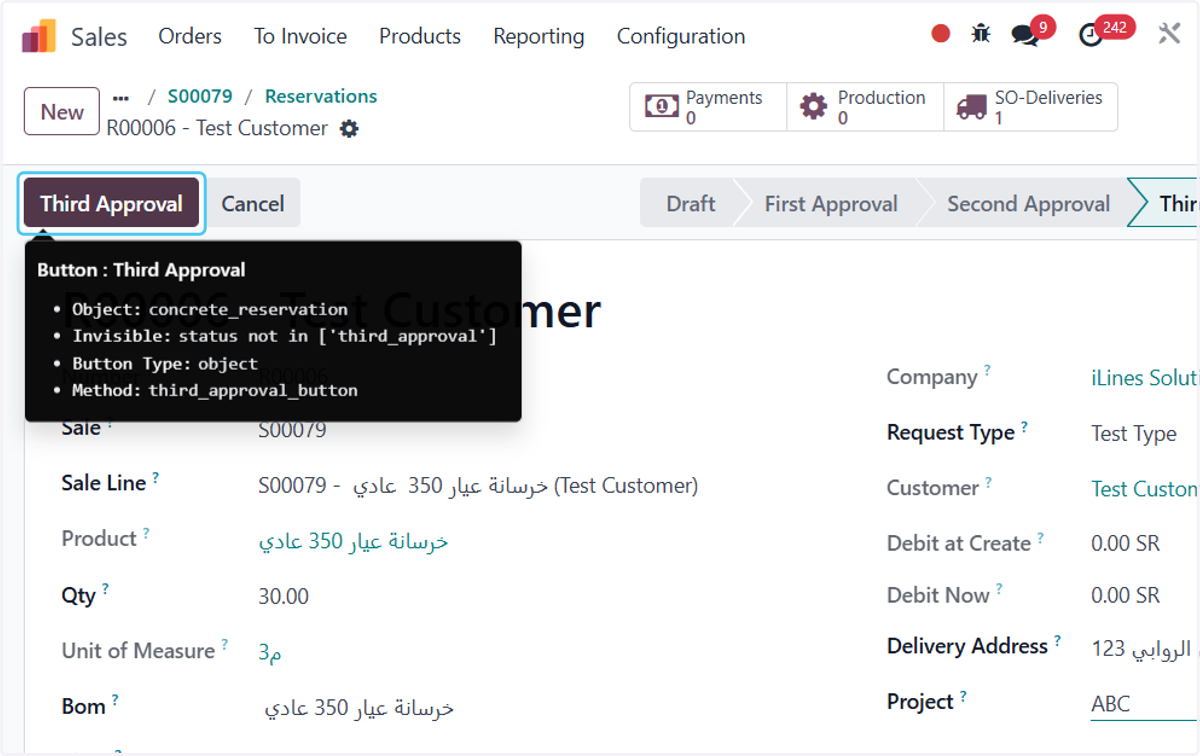Click the help mark beside Delivery Address
This screenshot has height=756, width=1200.
[1057, 641]
